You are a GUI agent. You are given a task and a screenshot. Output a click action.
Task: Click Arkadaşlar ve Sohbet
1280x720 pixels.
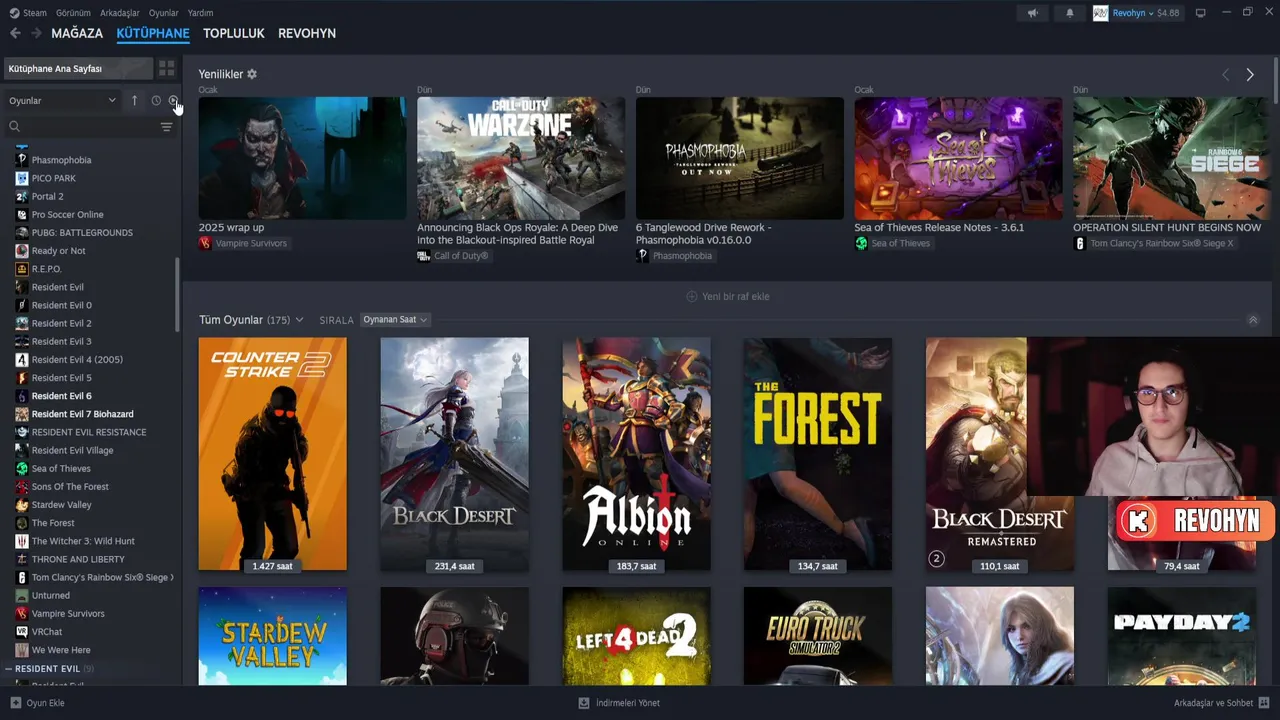coord(1222,703)
